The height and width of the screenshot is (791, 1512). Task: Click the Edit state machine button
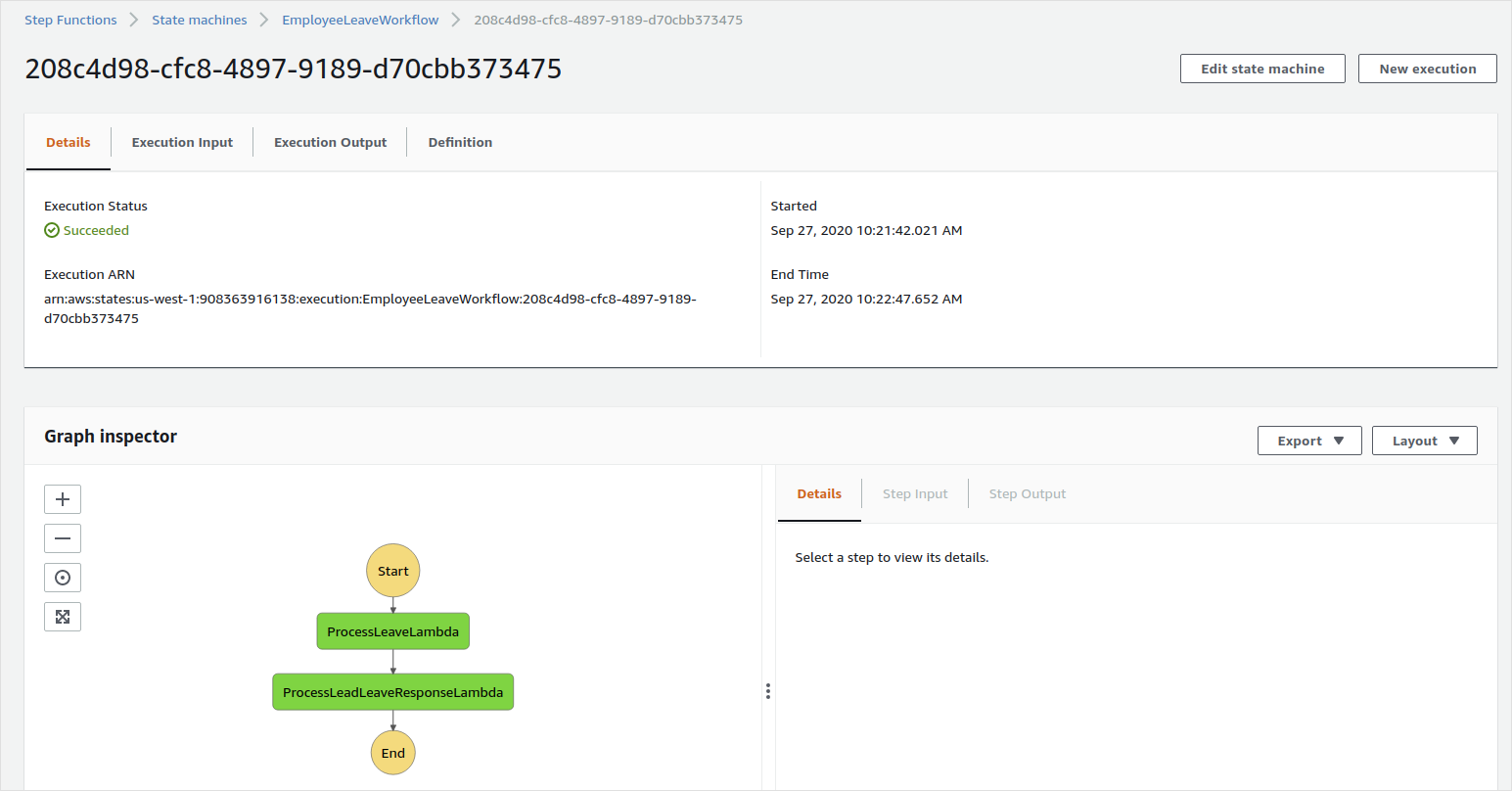(1262, 68)
